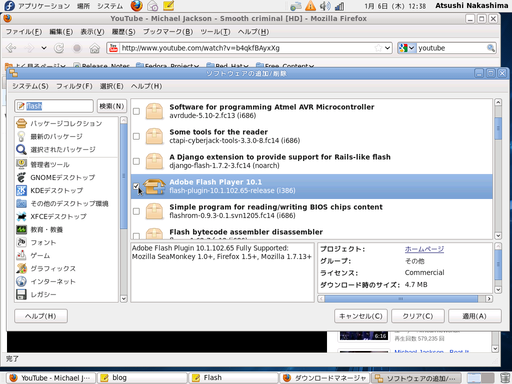Open the Firefox back/forward history dropdown arrow
Image resolution: width=512 pixels, height=384 pixels.
click(44, 48)
